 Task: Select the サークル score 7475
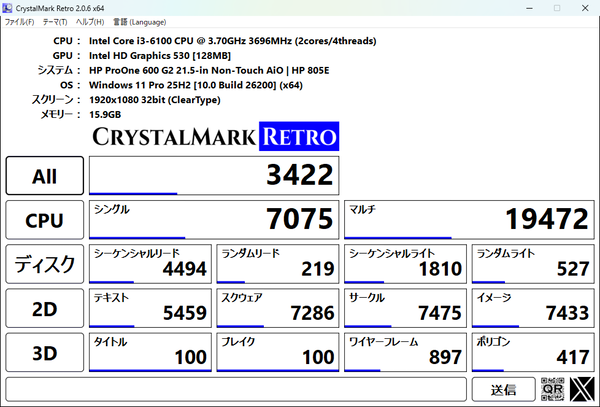pyautogui.click(x=440, y=313)
